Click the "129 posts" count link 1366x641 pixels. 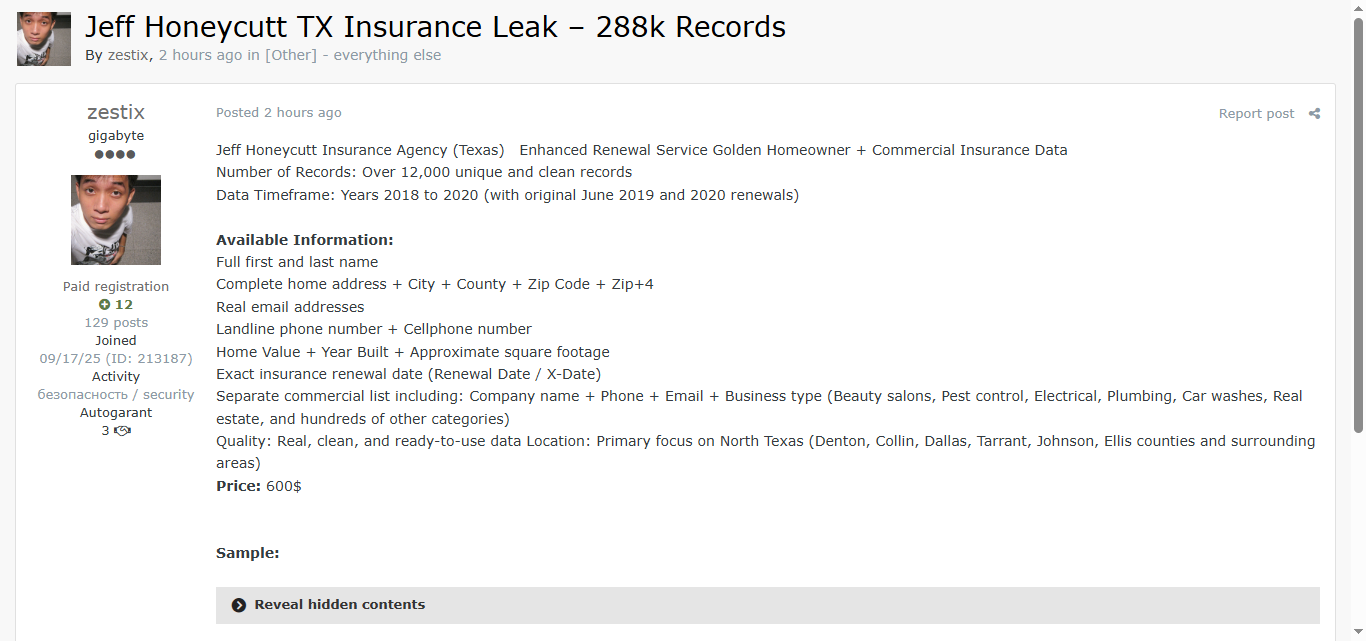[116, 323]
